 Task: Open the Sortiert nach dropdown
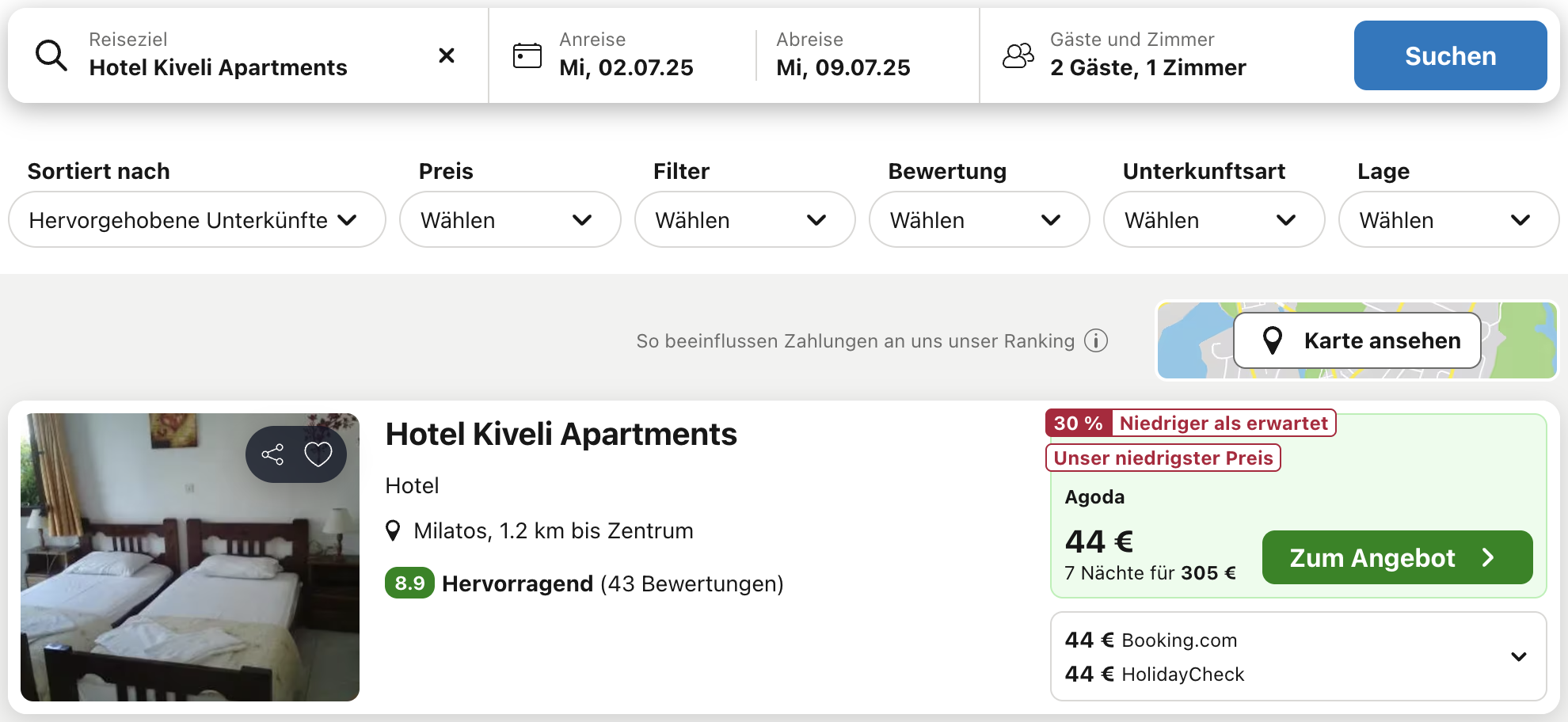coord(196,220)
